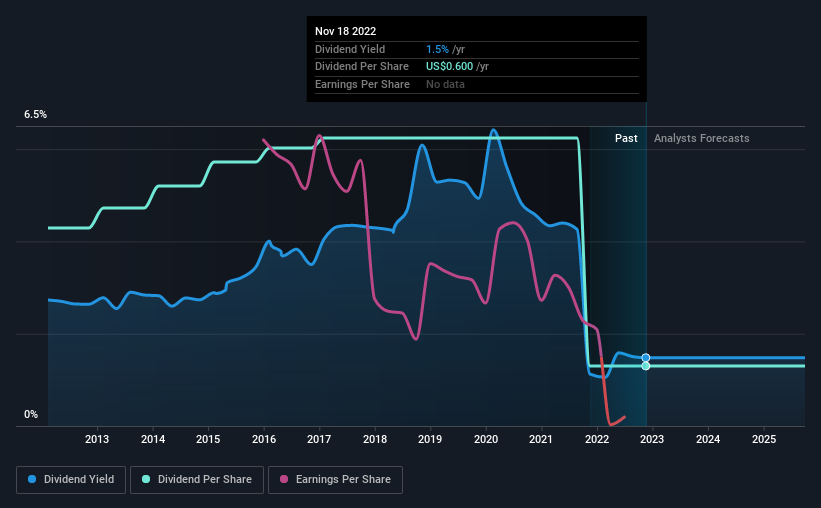Screen dimensions: 821x508
Task: Click the 2022 x-axis label
Action: (597, 439)
